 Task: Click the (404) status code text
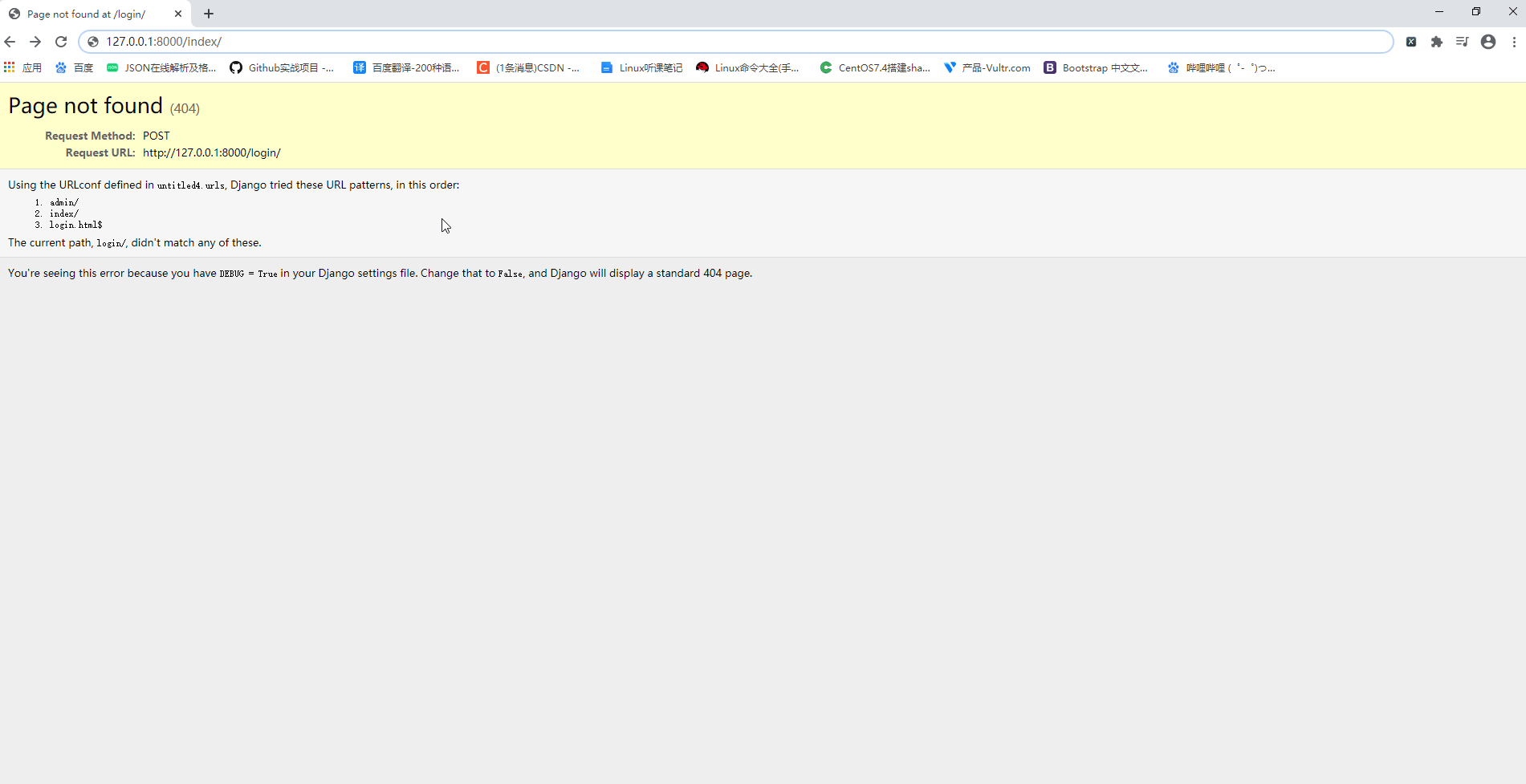click(185, 108)
